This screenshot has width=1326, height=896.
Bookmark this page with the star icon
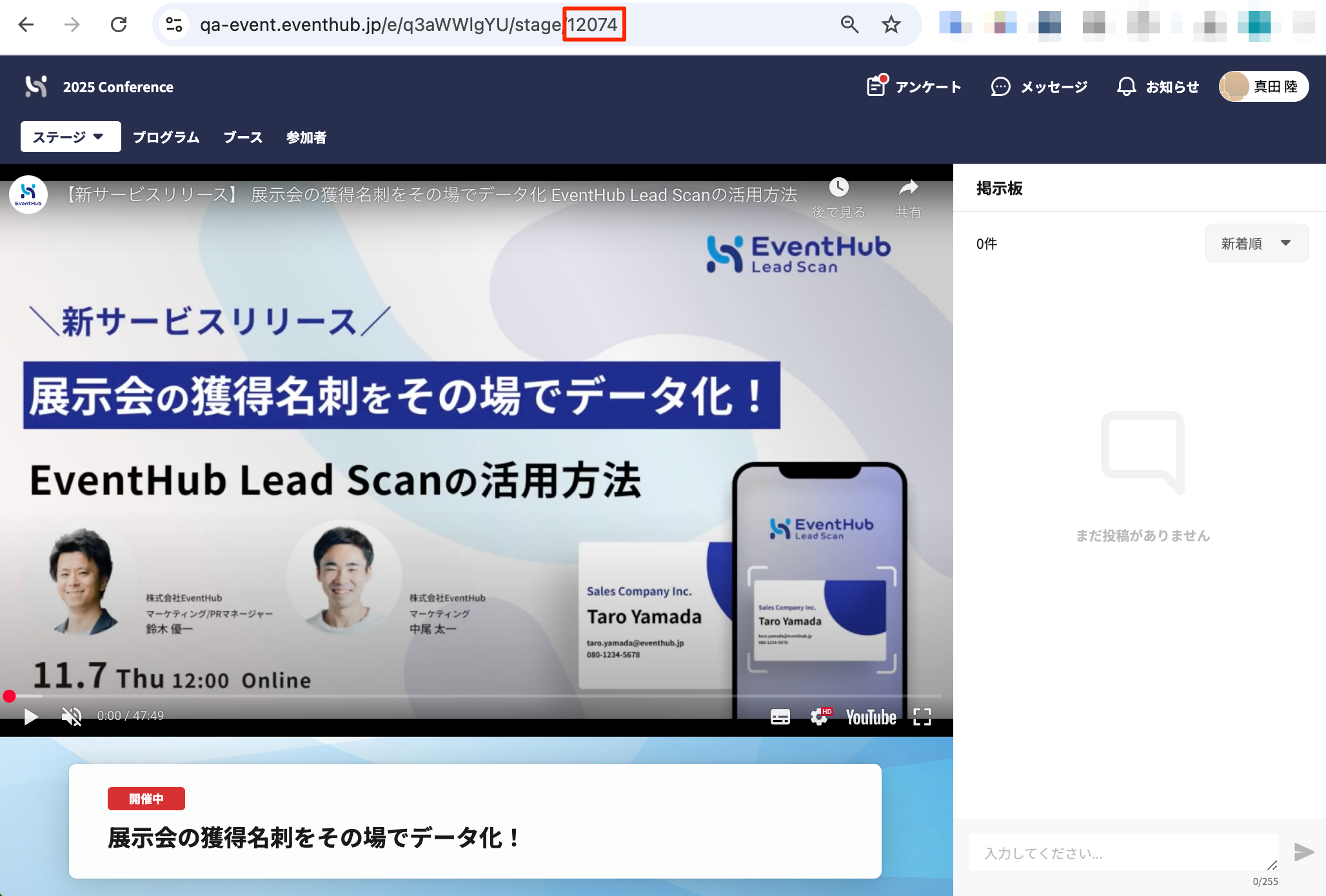pyautogui.click(x=891, y=24)
